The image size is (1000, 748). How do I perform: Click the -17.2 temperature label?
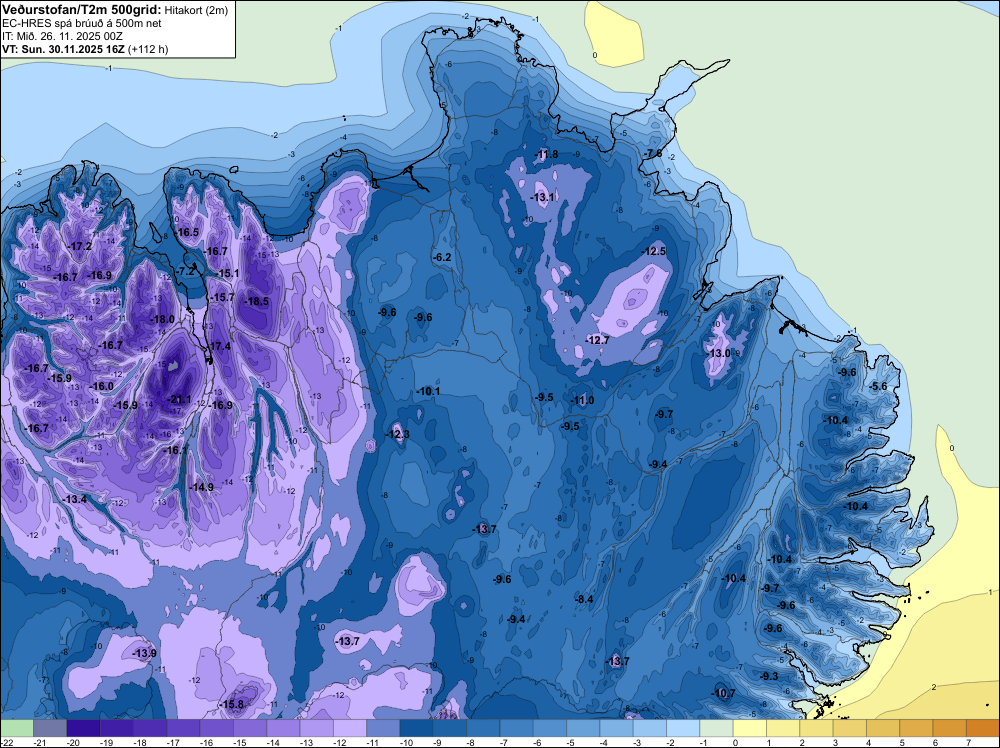(80, 246)
